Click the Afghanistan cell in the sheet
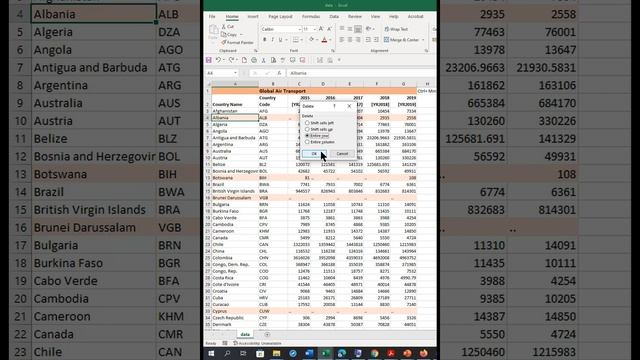 coord(235,111)
